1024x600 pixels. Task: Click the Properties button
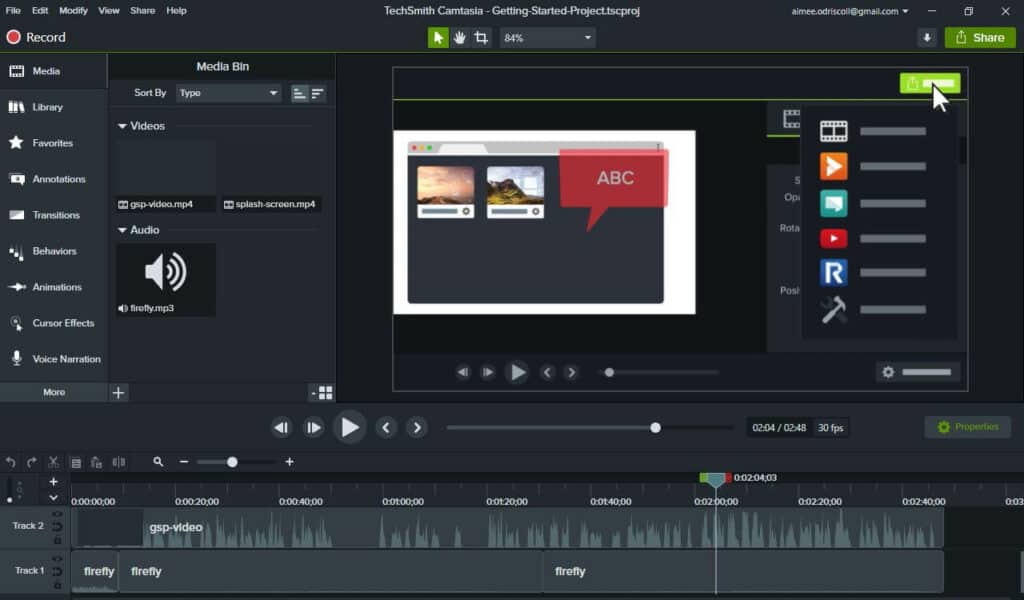[968, 427]
